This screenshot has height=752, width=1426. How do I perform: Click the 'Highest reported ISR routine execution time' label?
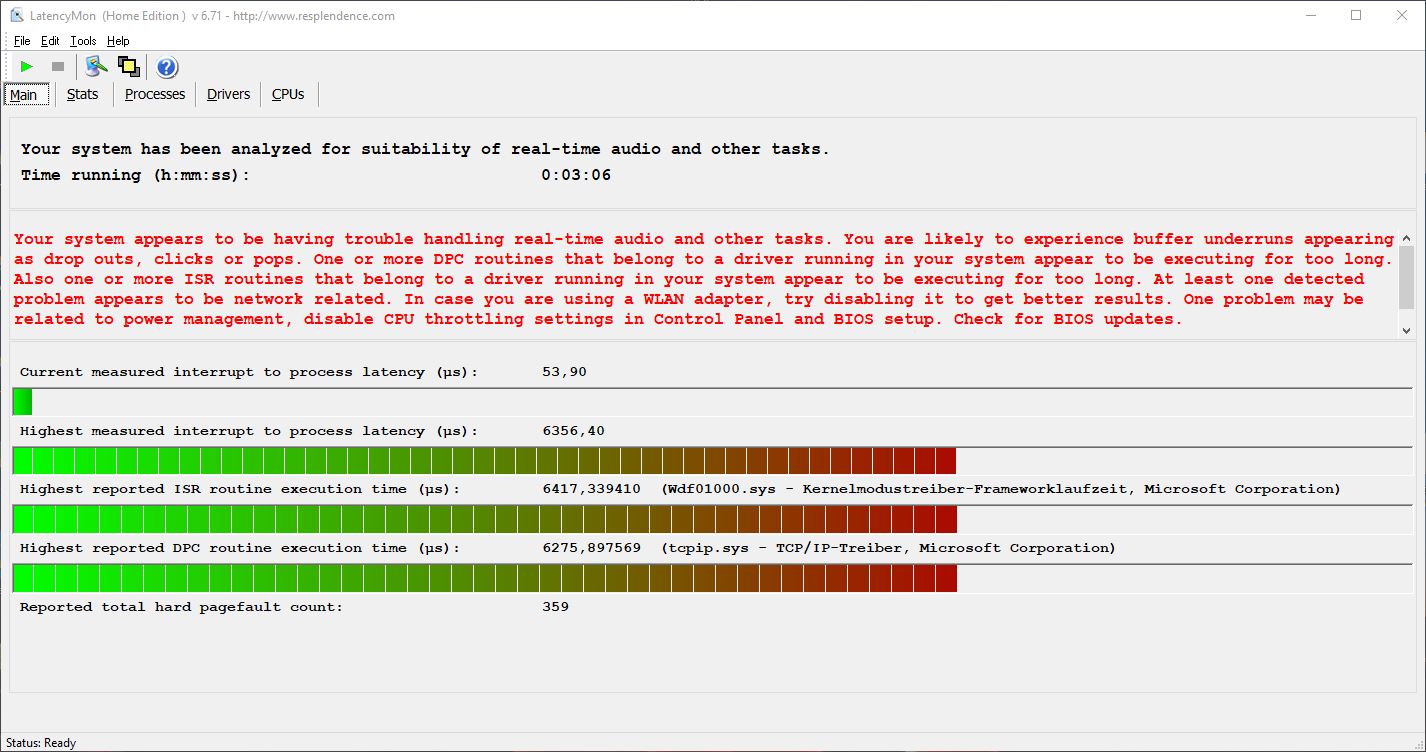tap(240, 489)
